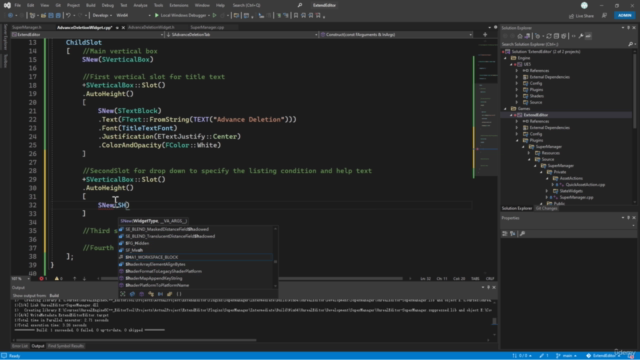Open Solution Explorer wrench properties icon
Screen dimensions: 640x360
pos(581,36)
